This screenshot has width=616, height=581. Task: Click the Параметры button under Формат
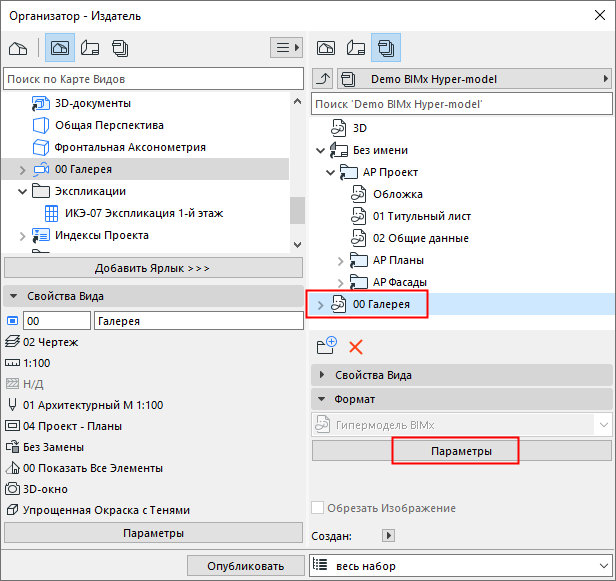[x=462, y=451]
